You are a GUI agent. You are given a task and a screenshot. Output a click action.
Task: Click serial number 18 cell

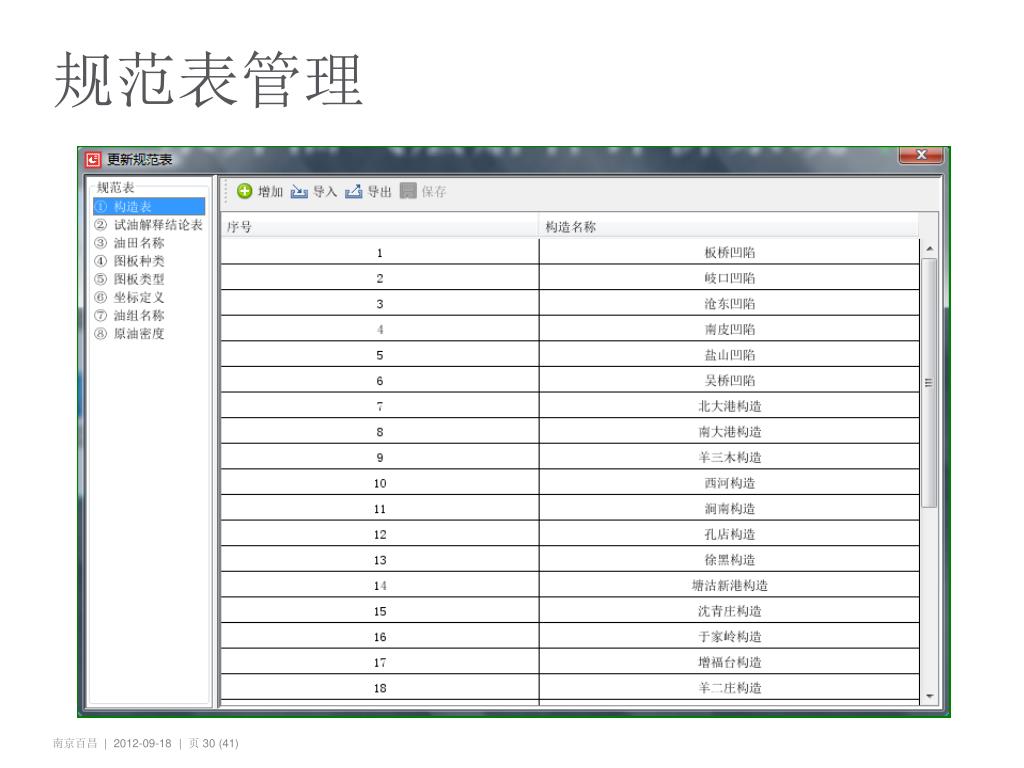[x=379, y=688]
